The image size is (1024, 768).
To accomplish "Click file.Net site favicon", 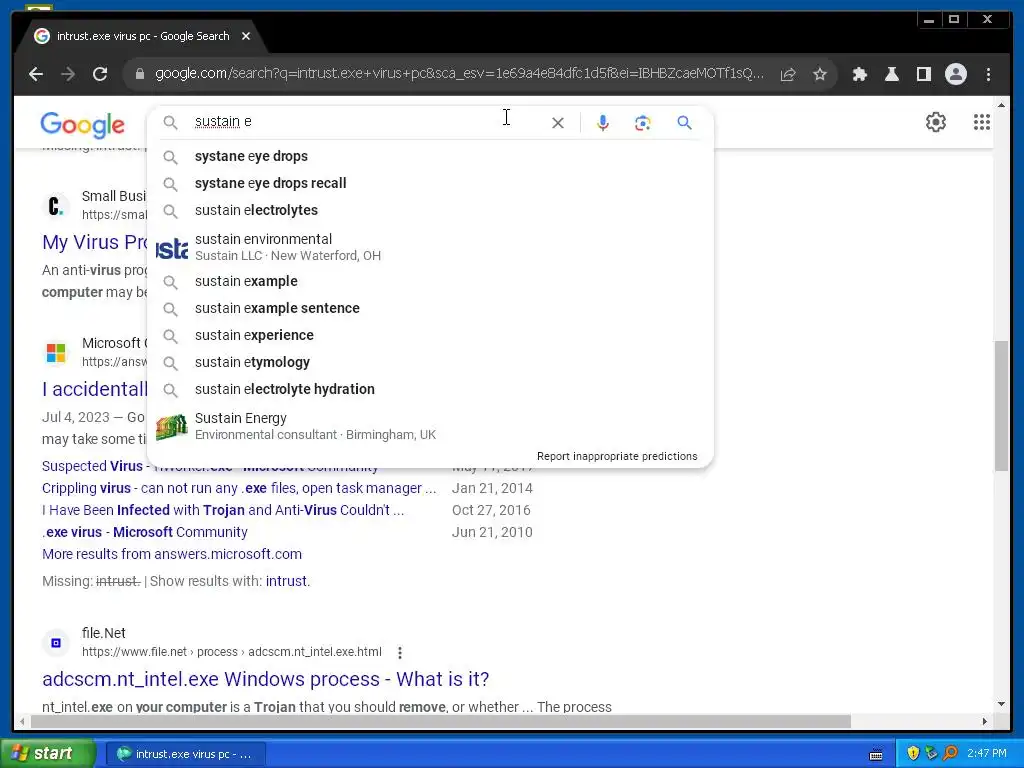I will [x=56, y=643].
